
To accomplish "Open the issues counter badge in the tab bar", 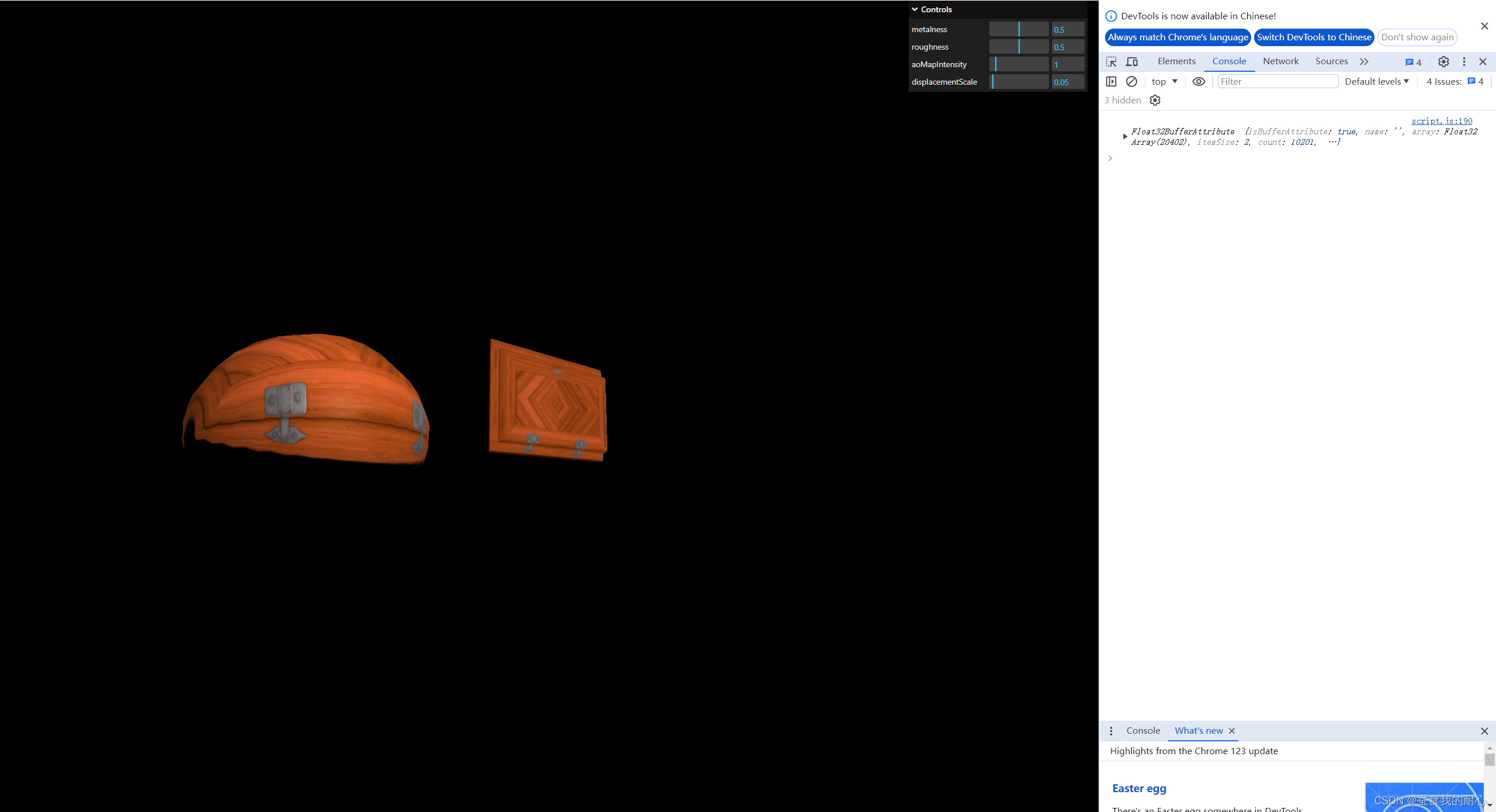I will [x=1413, y=62].
